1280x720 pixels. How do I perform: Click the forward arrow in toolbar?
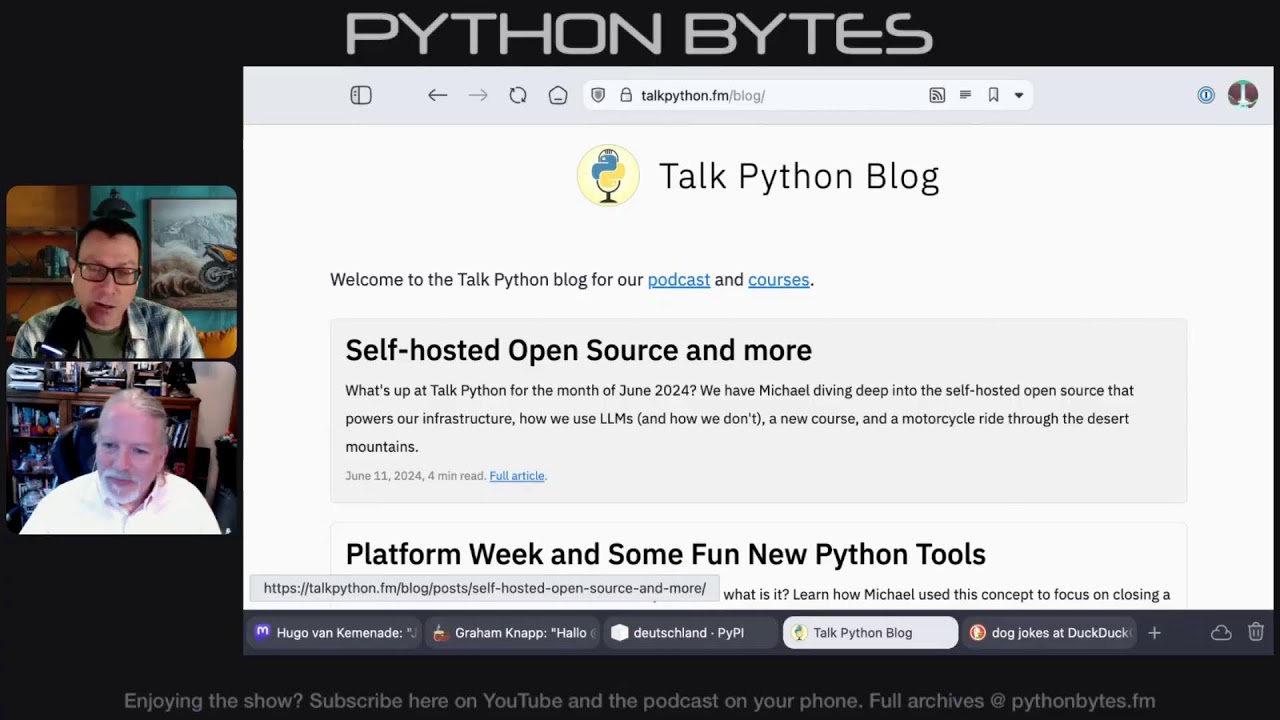pos(478,95)
